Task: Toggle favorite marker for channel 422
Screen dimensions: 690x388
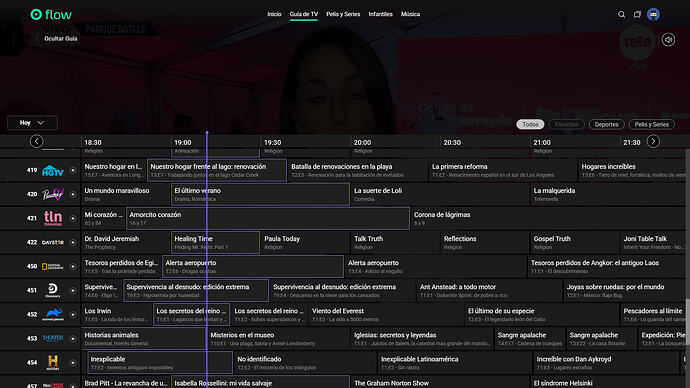Action: click(x=73, y=242)
